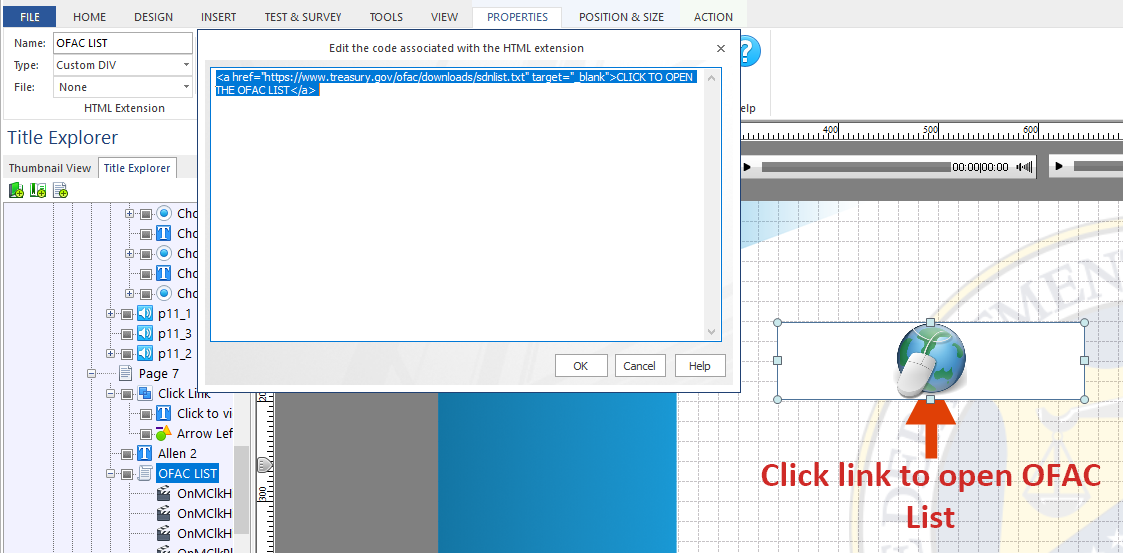Click Cancel in the code dialog
The height and width of the screenshot is (553, 1123).
coord(640,366)
